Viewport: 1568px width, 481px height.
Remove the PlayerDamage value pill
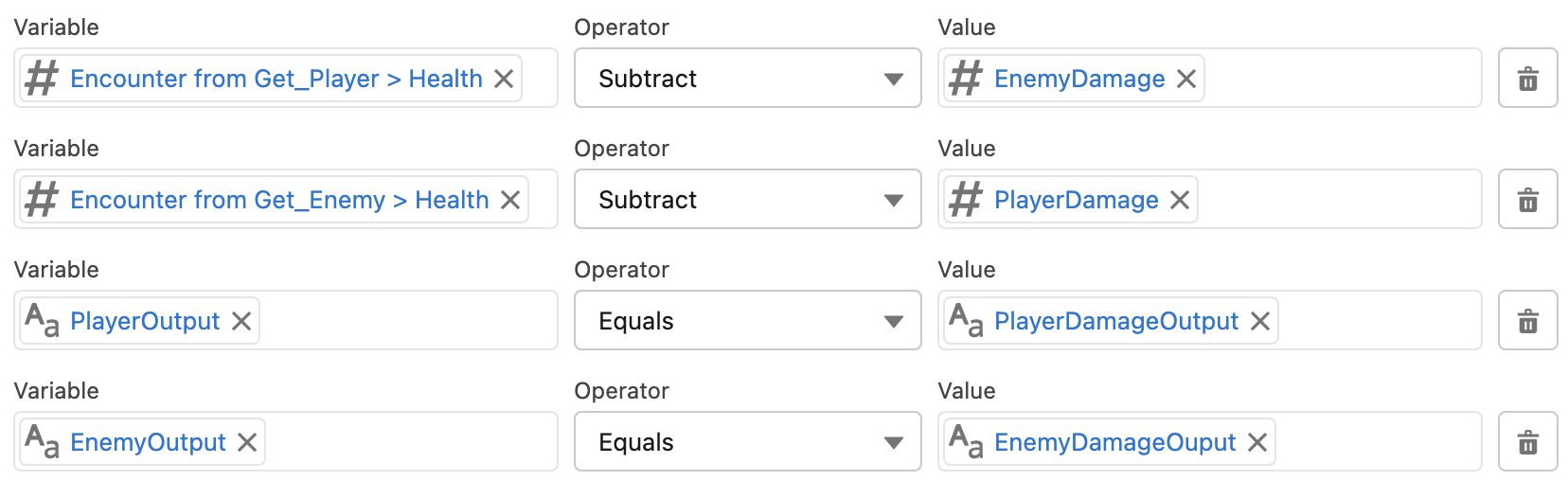[x=1180, y=200]
